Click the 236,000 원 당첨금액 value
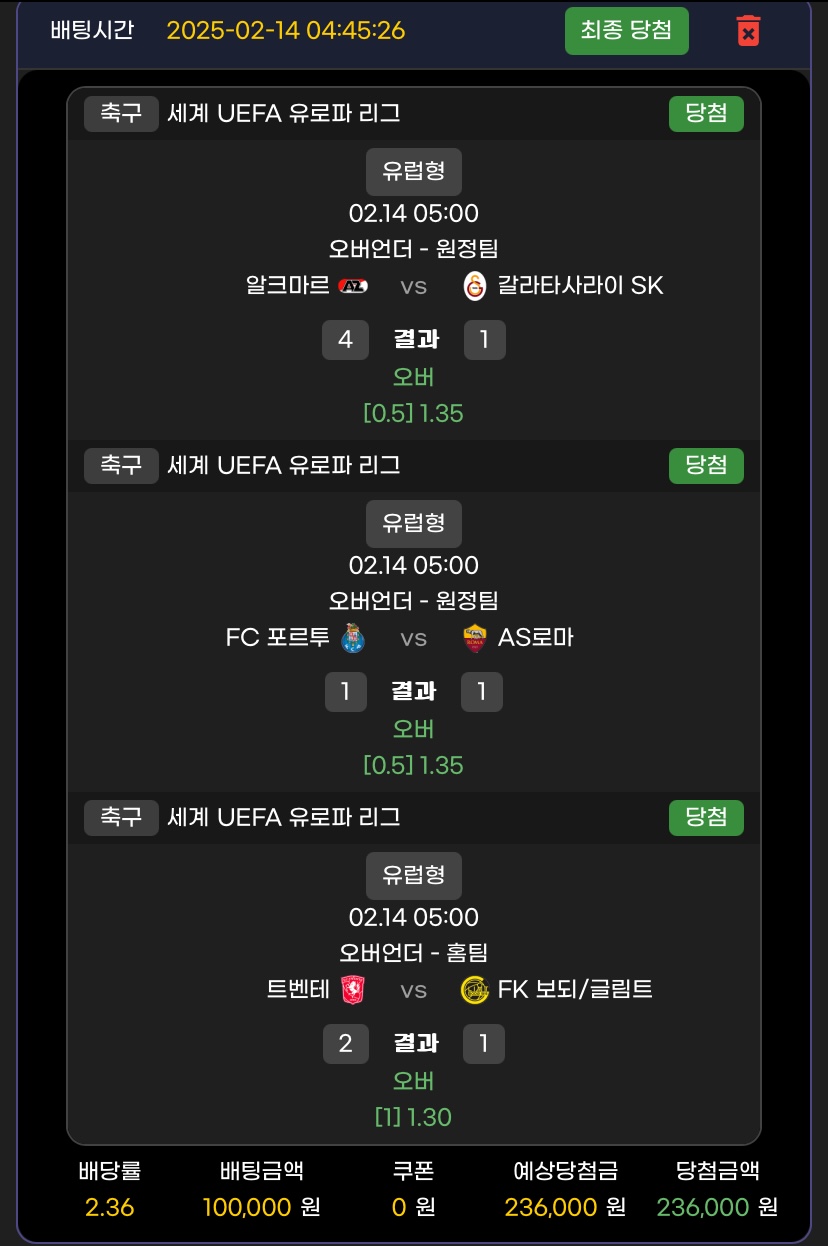 coord(716,1207)
